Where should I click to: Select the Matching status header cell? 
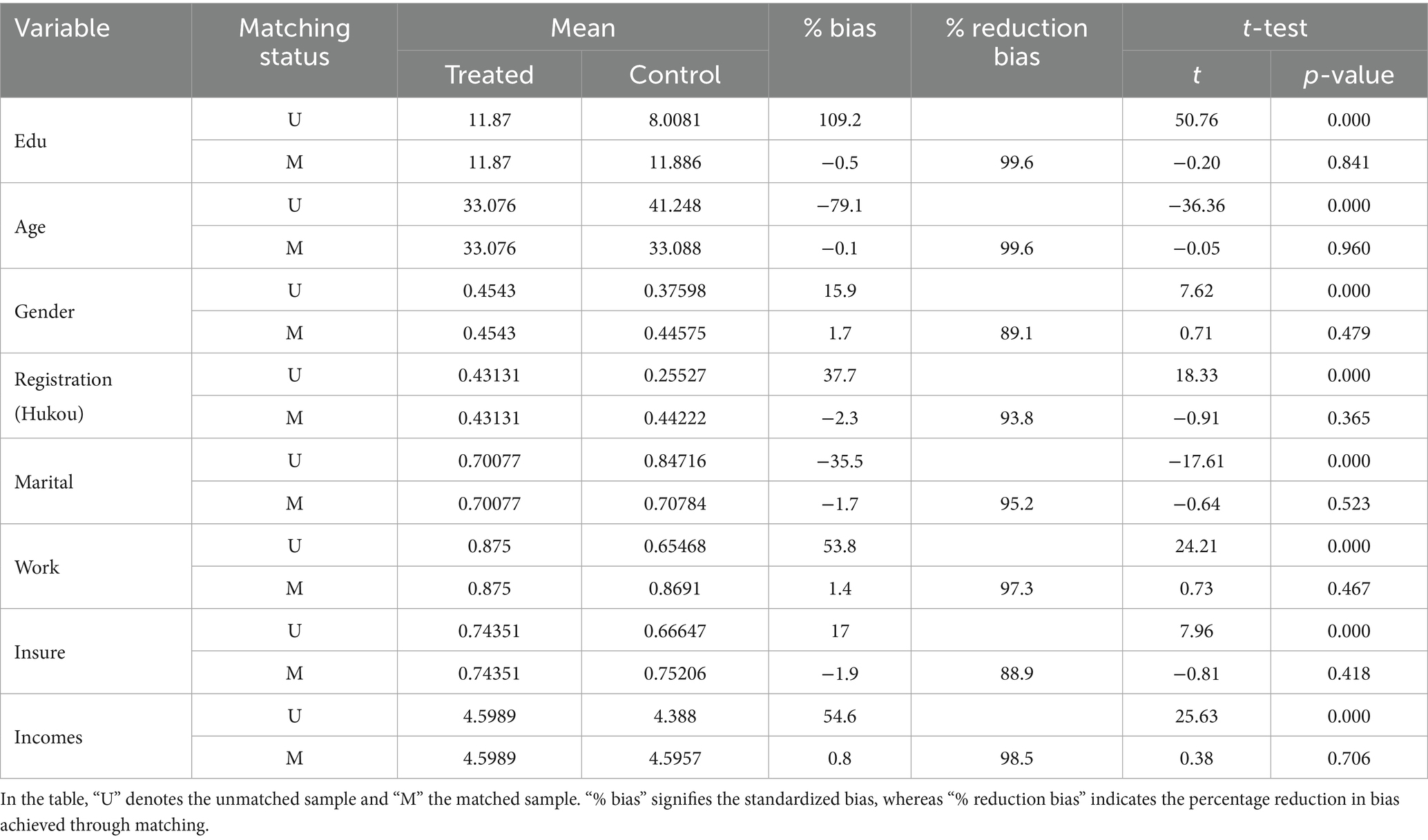click(x=294, y=42)
